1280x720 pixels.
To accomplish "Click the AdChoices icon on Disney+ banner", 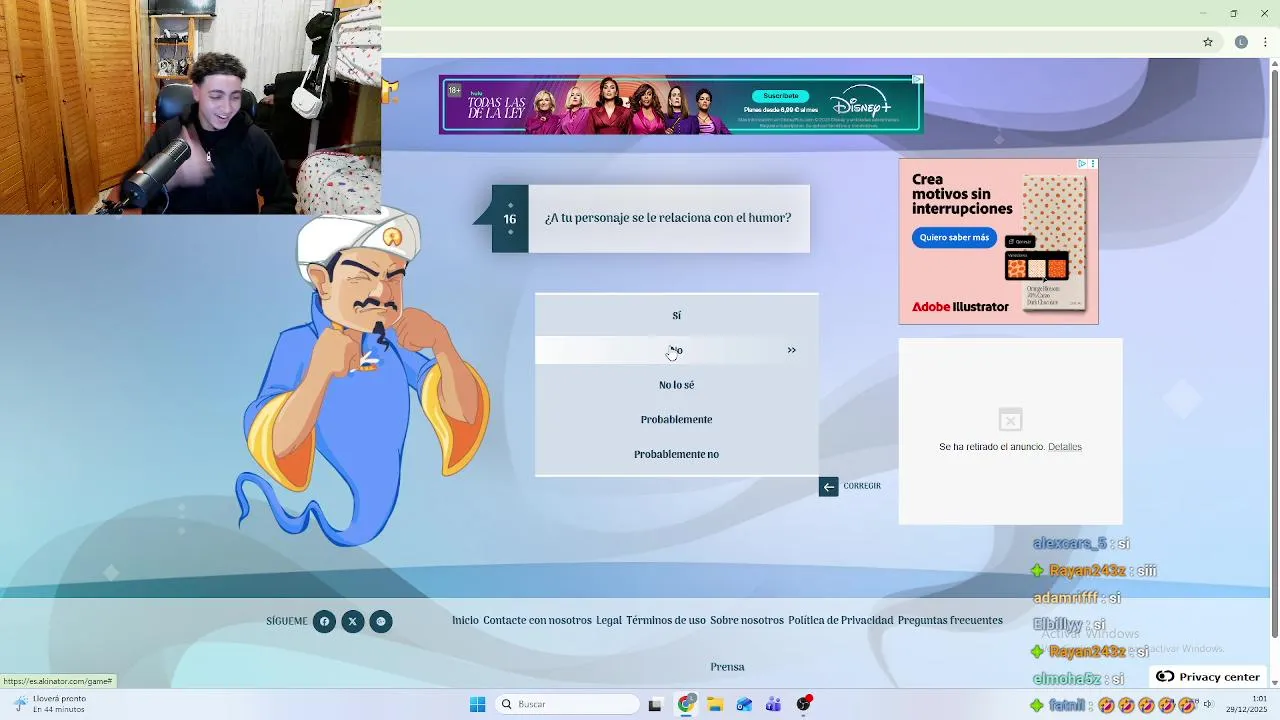I will [x=917, y=79].
